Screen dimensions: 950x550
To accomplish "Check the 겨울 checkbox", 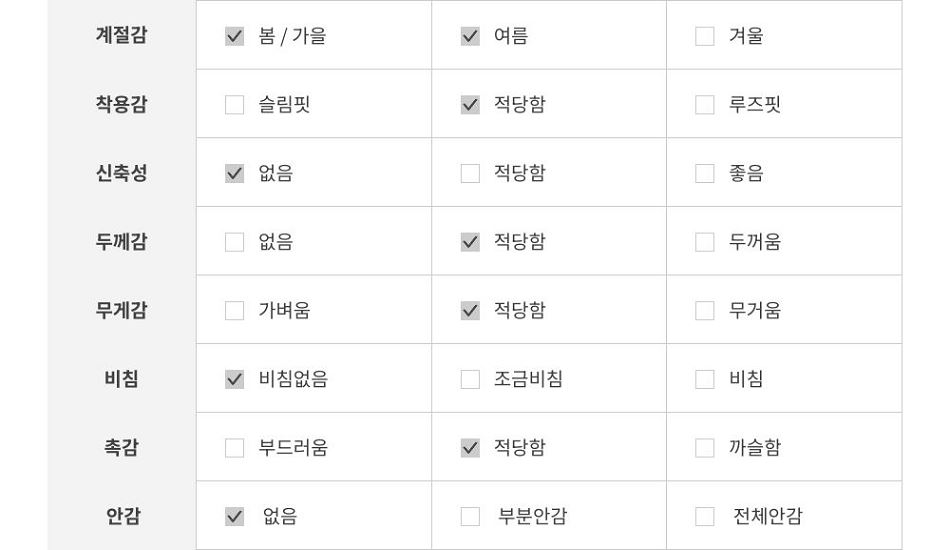I will tap(705, 36).
